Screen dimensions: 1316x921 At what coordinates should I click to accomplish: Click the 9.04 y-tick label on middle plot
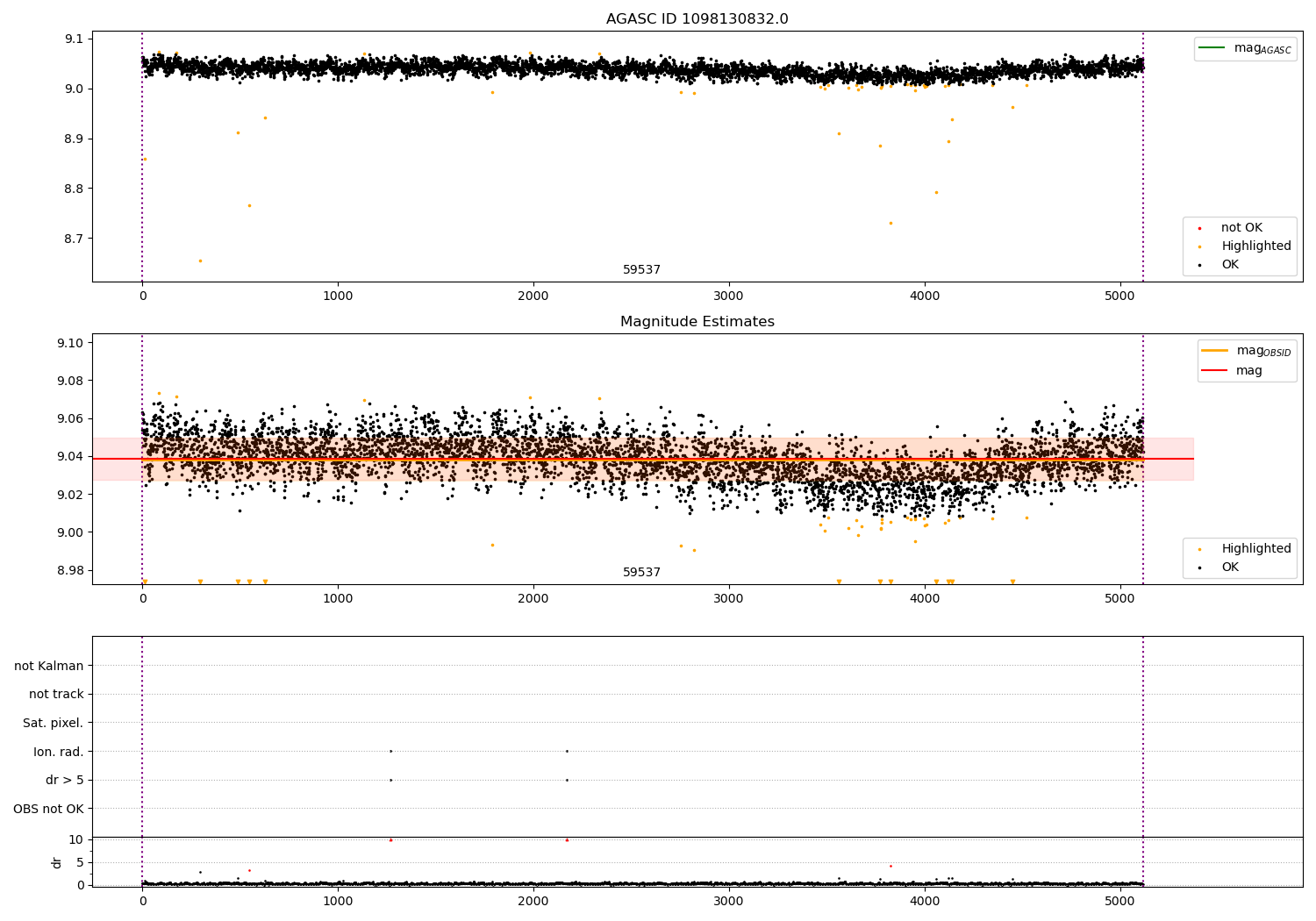(x=70, y=457)
